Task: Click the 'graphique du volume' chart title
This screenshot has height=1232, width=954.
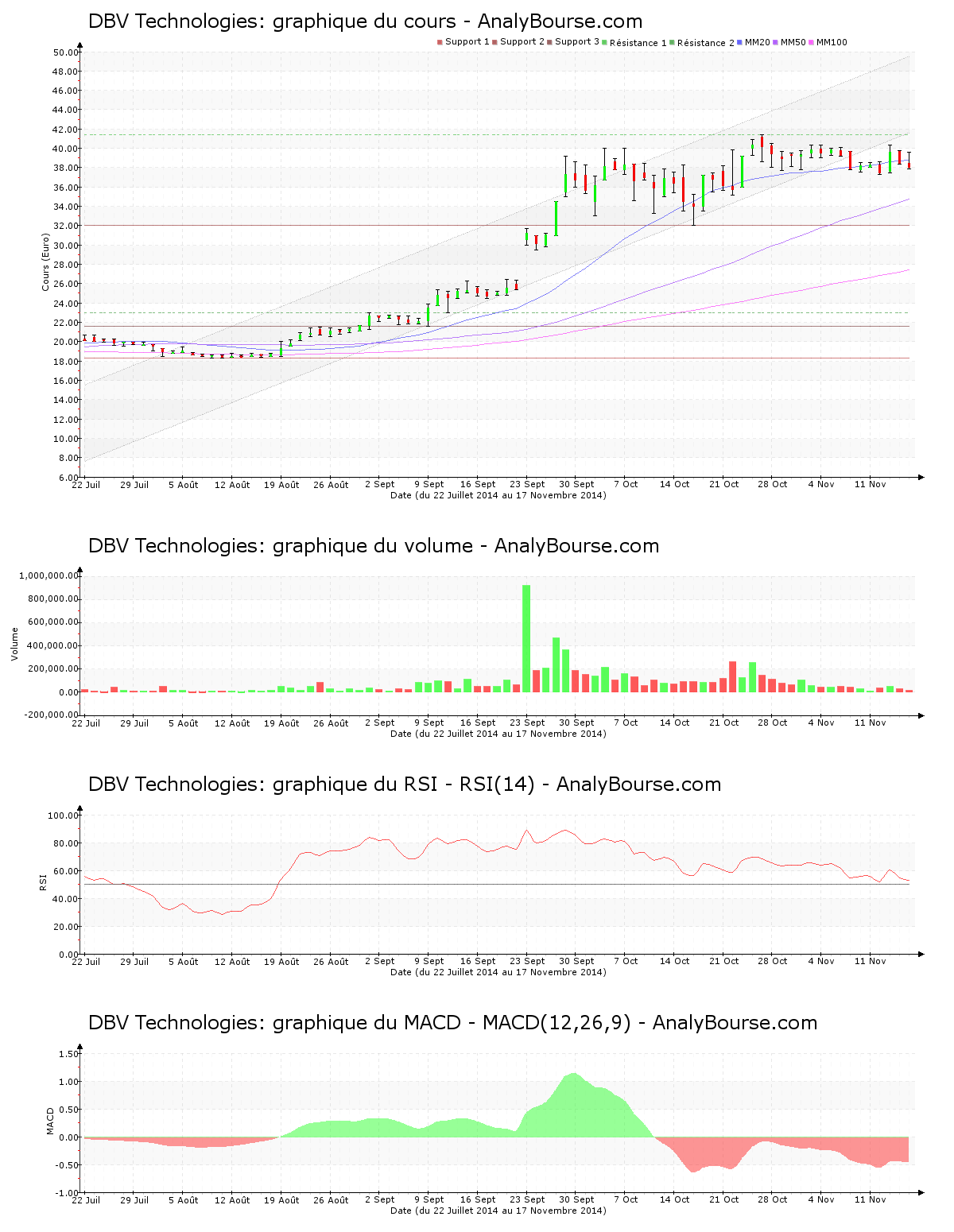Action: coord(374,546)
